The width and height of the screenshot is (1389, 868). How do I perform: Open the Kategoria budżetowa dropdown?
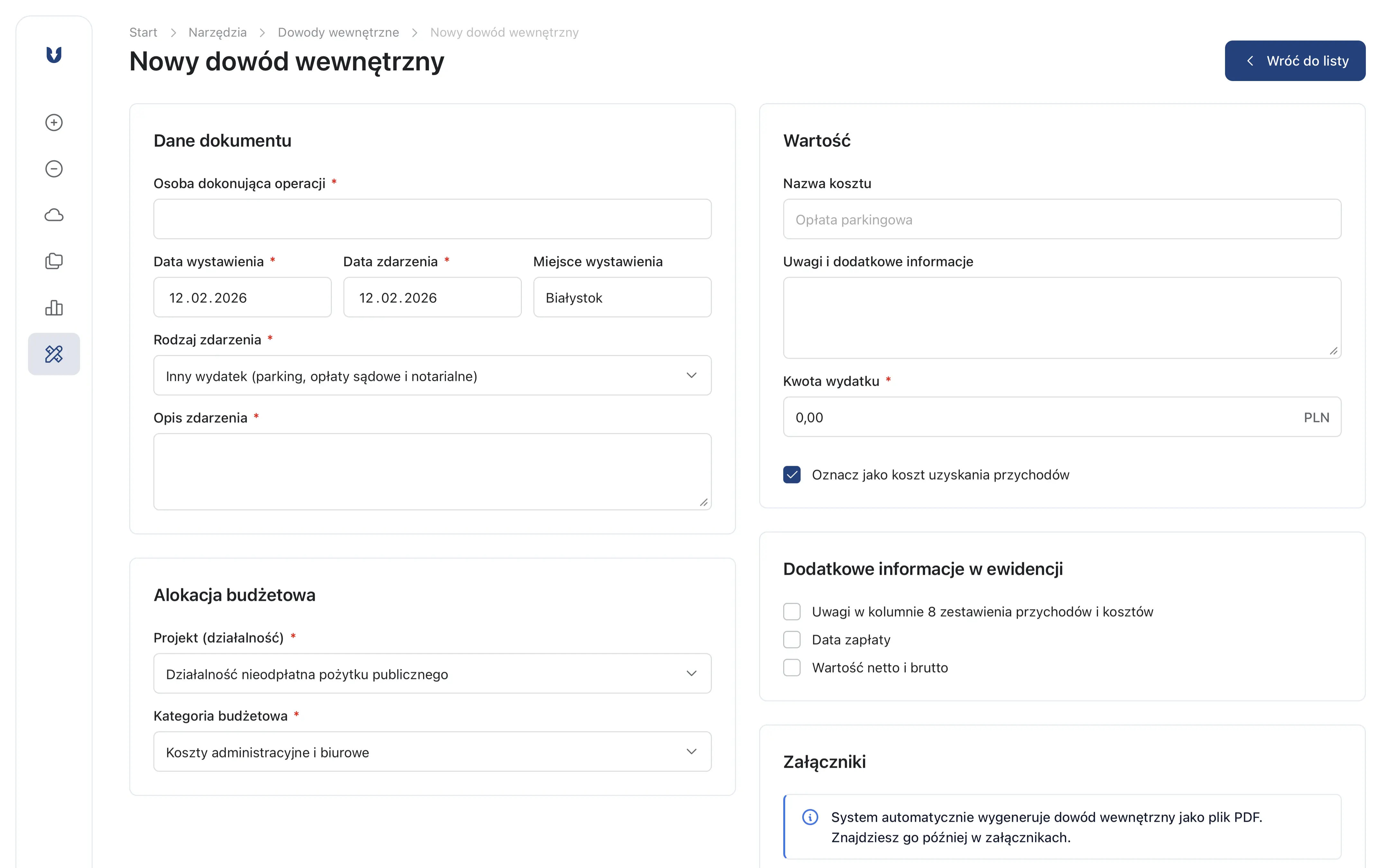(431, 752)
